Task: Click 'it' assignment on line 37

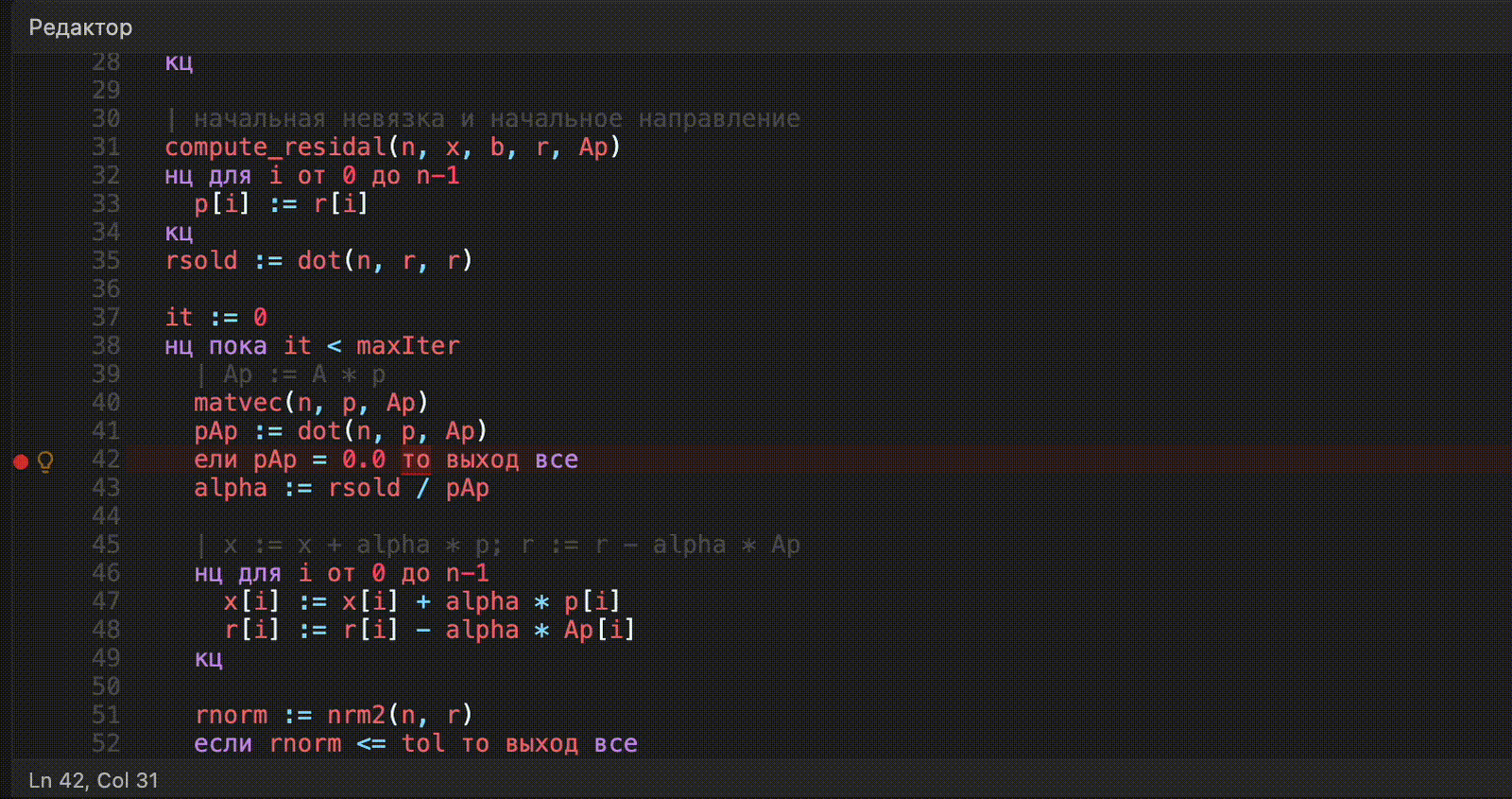Action: [x=179, y=318]
